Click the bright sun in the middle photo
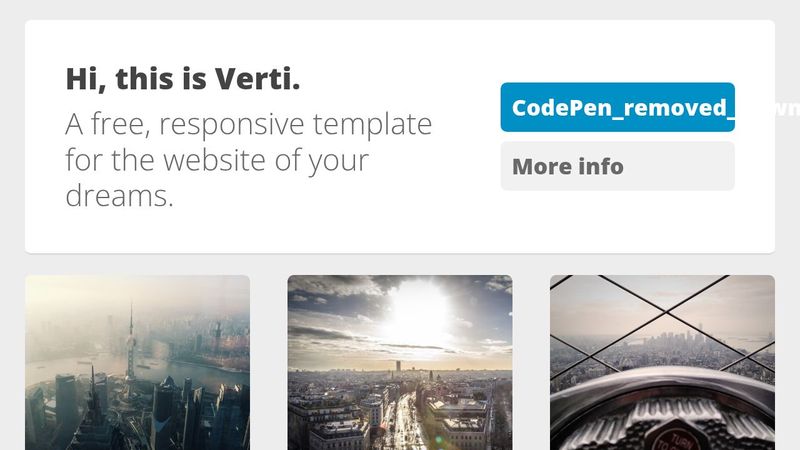Image resolution: width=800 pixels, height=450 pixels. pyautogui.click(x=416, y=312)
